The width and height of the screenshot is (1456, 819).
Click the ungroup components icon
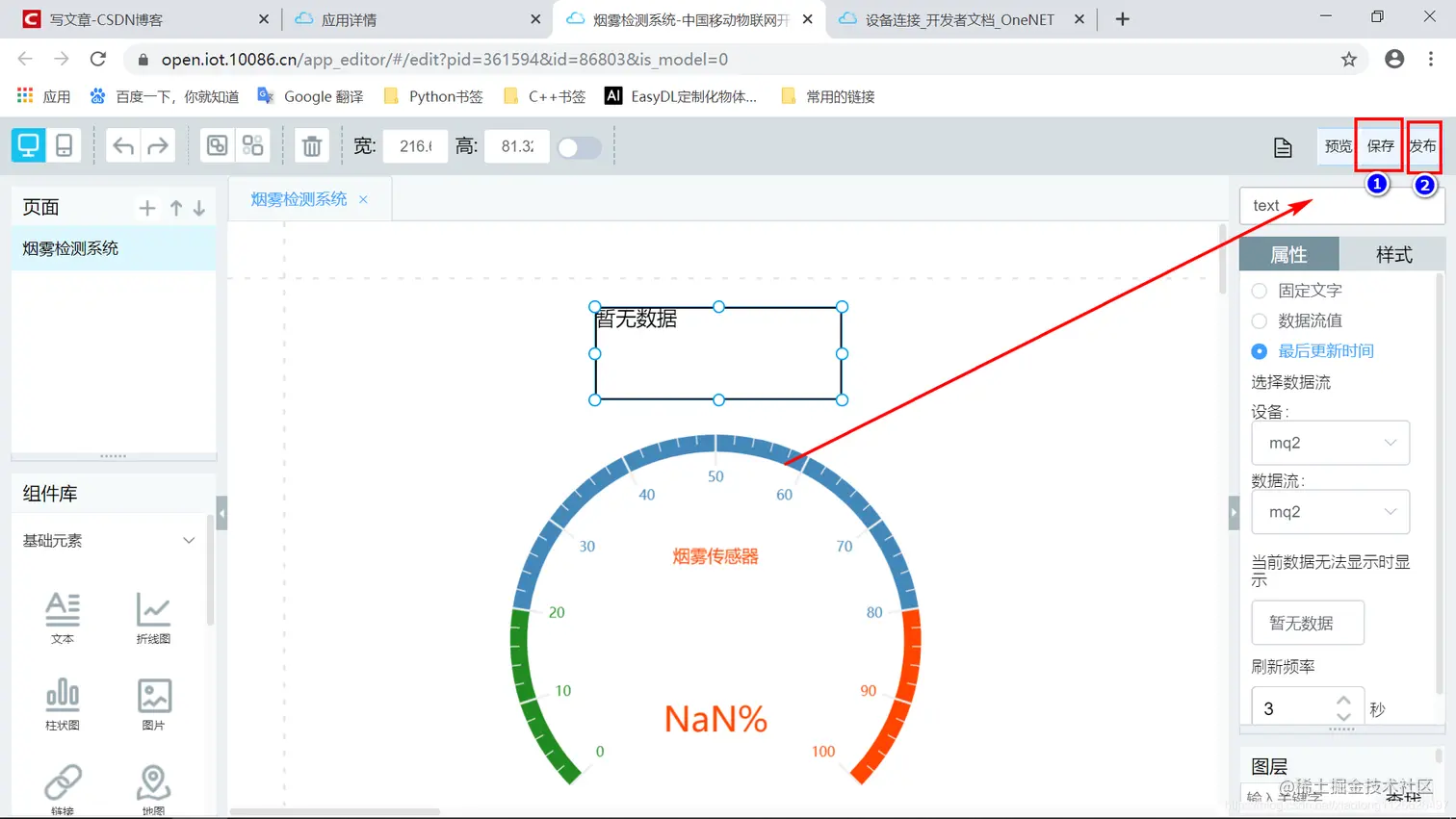253,145
